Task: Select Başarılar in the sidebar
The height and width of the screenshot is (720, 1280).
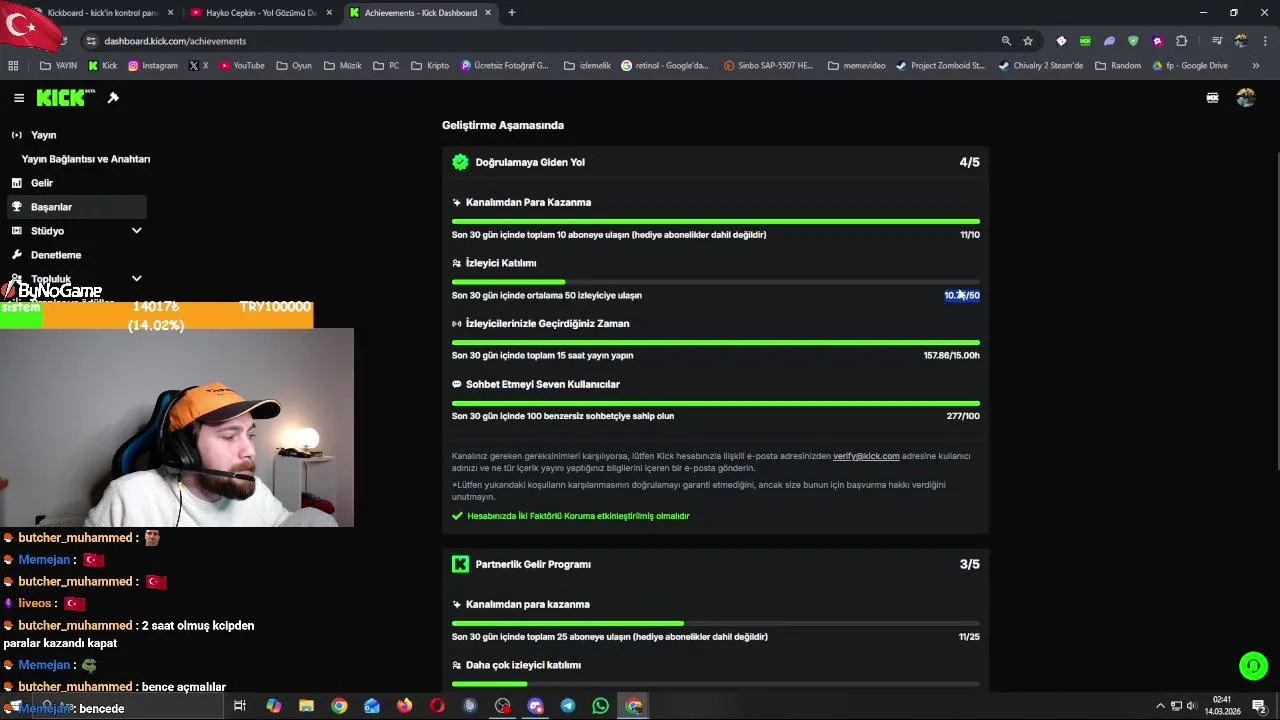Action: click(76, 207)
